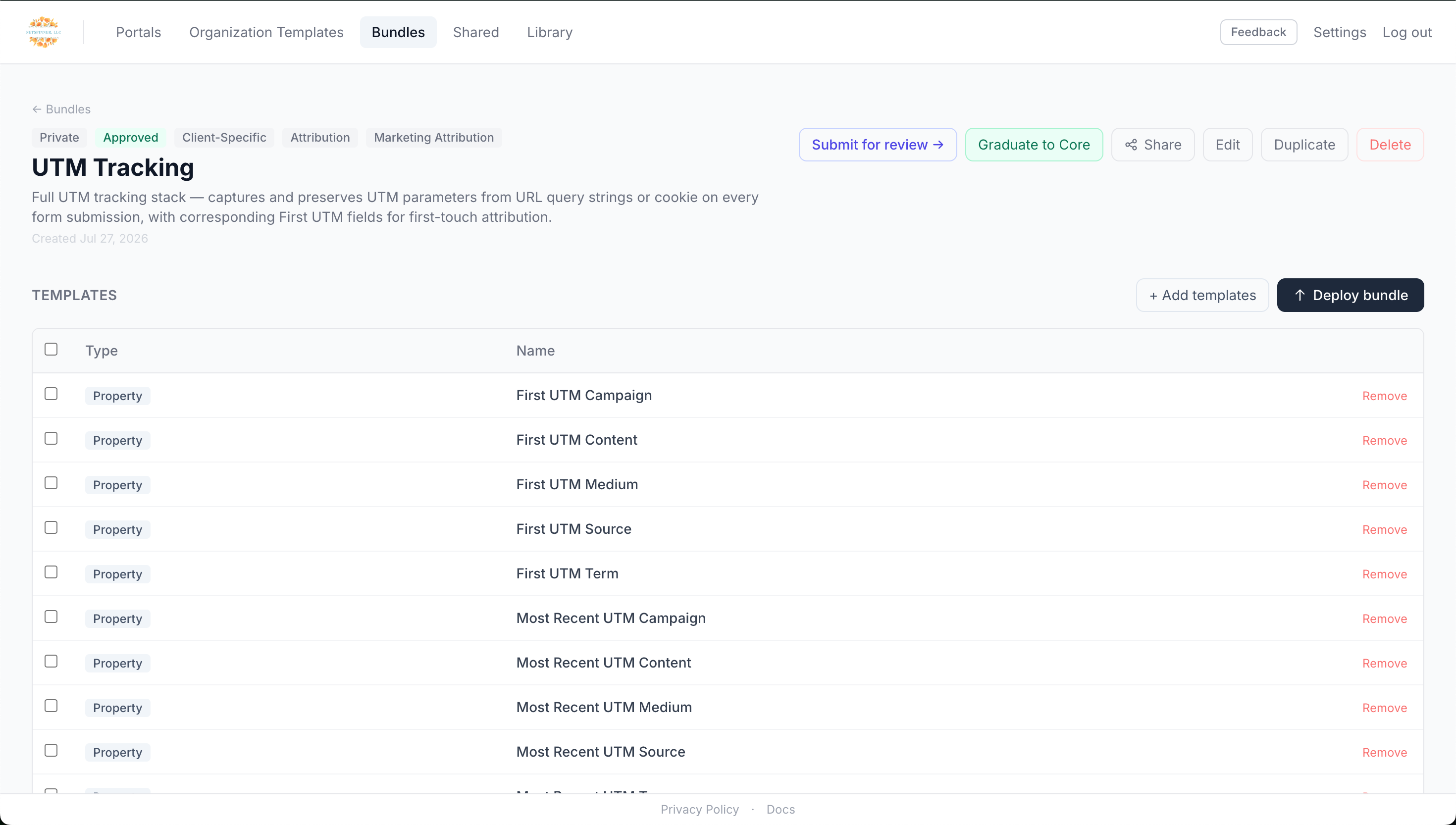Check the First UTM Medium row checkbox

click(51, 483)
